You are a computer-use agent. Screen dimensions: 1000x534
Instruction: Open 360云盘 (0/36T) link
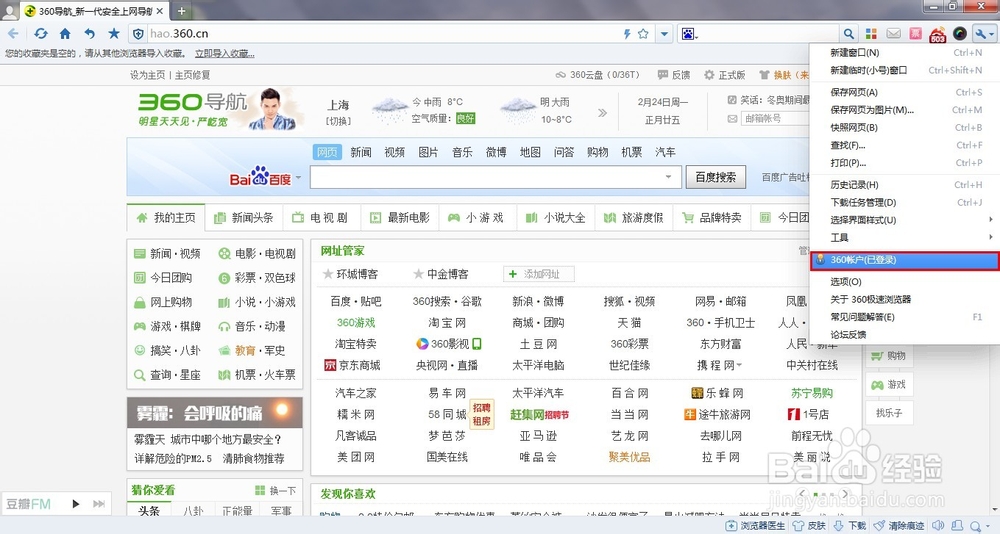coord(598,75)
